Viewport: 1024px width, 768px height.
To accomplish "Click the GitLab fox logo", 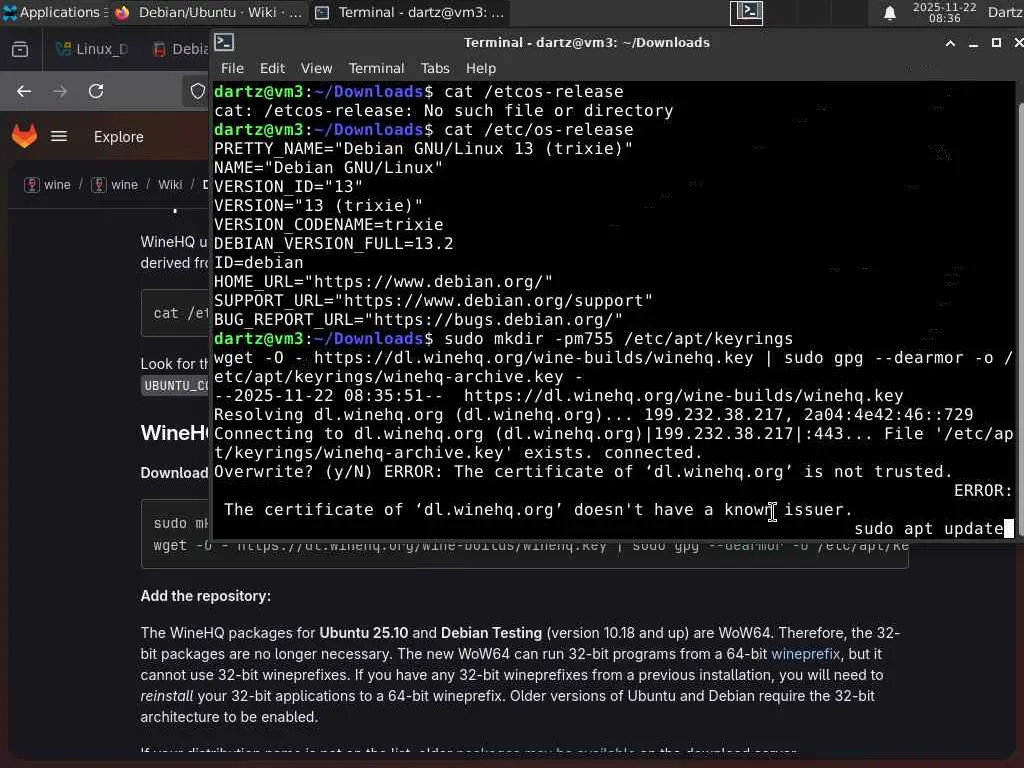I will 24,136.
